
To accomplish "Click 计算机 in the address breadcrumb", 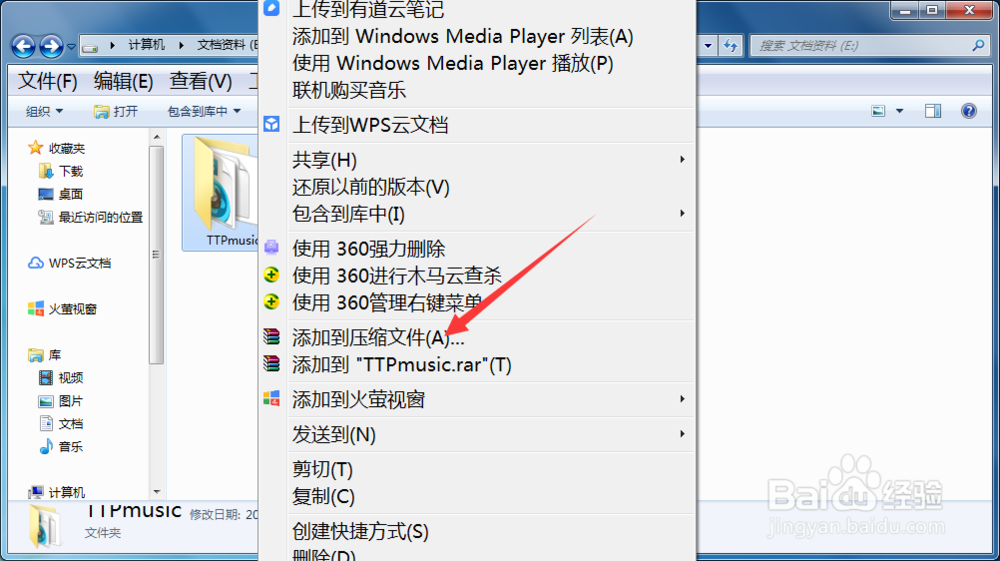I will click(146, 45).
